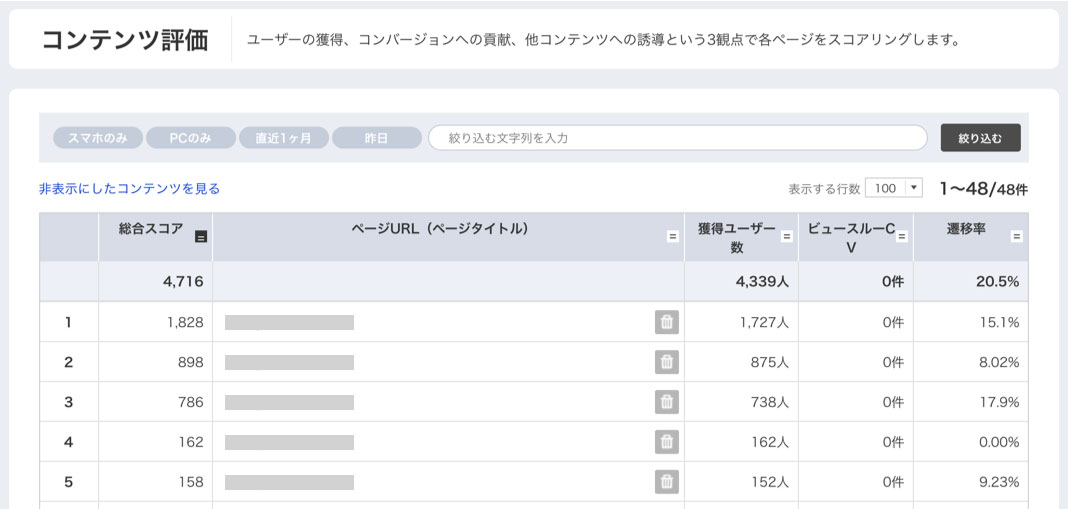Hide row 4 content via trash icon
Image resolution: width=1068 pixels, height=509 pixels.
click(667, 442)
